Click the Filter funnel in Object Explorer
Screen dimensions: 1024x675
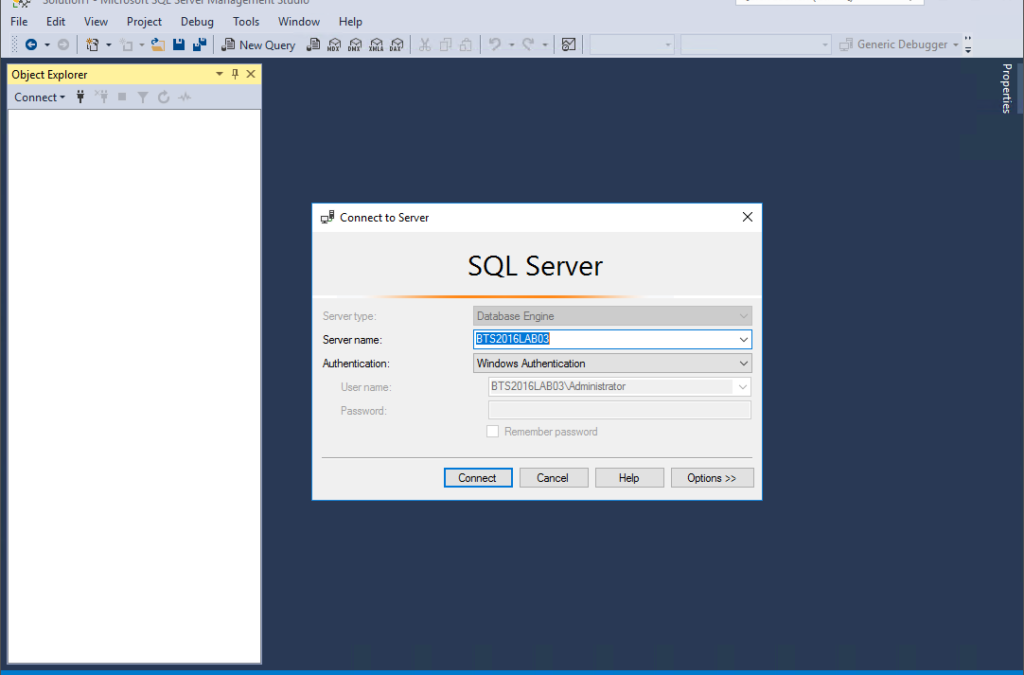142,97
